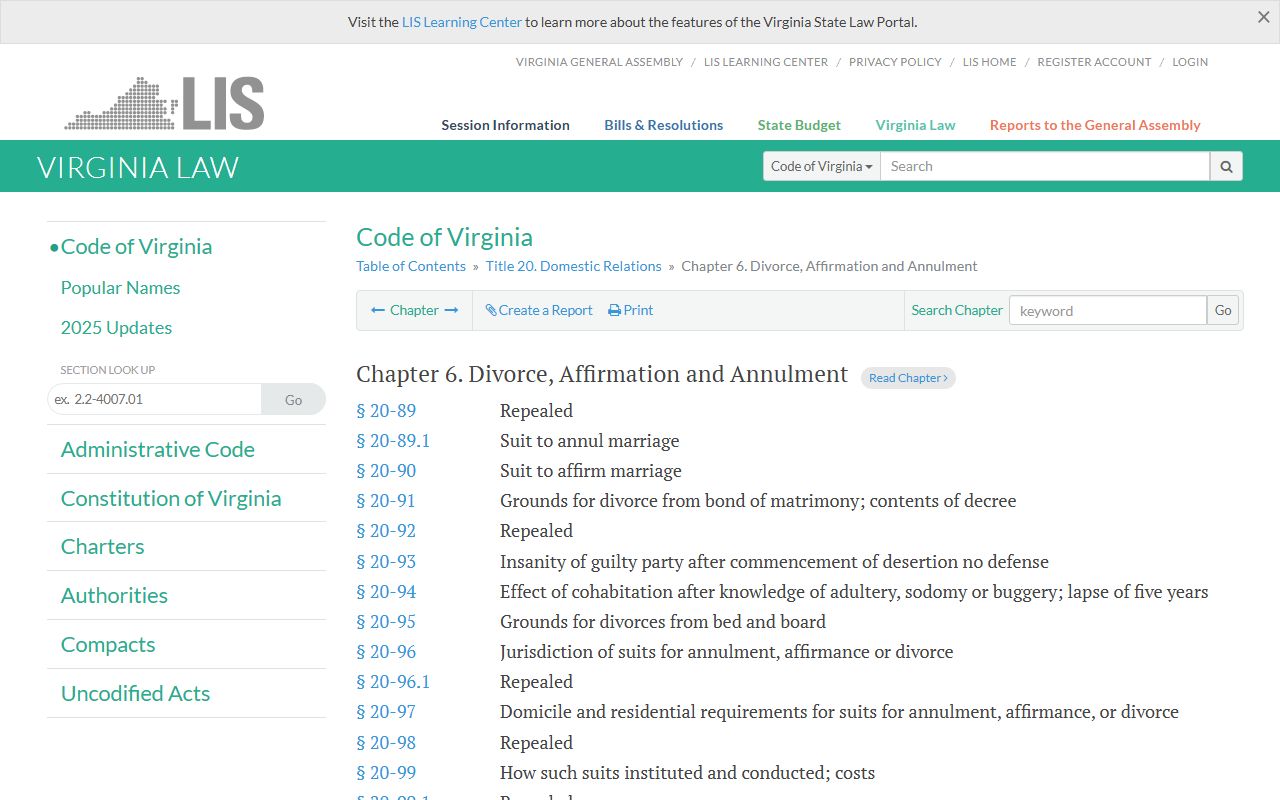1280x800 pixels.
Task: Click the LIS Virginia logo
Action: coord(165,103)
